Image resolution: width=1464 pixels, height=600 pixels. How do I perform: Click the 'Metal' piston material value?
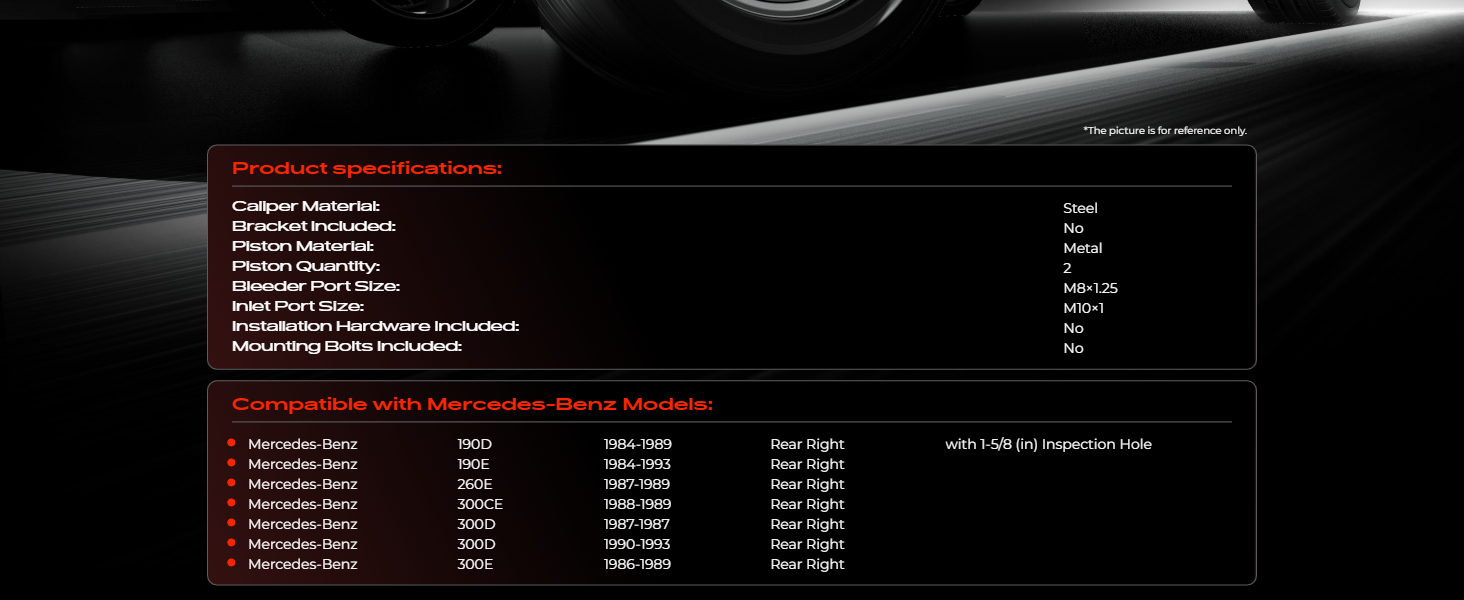[x=1083, y=248]
